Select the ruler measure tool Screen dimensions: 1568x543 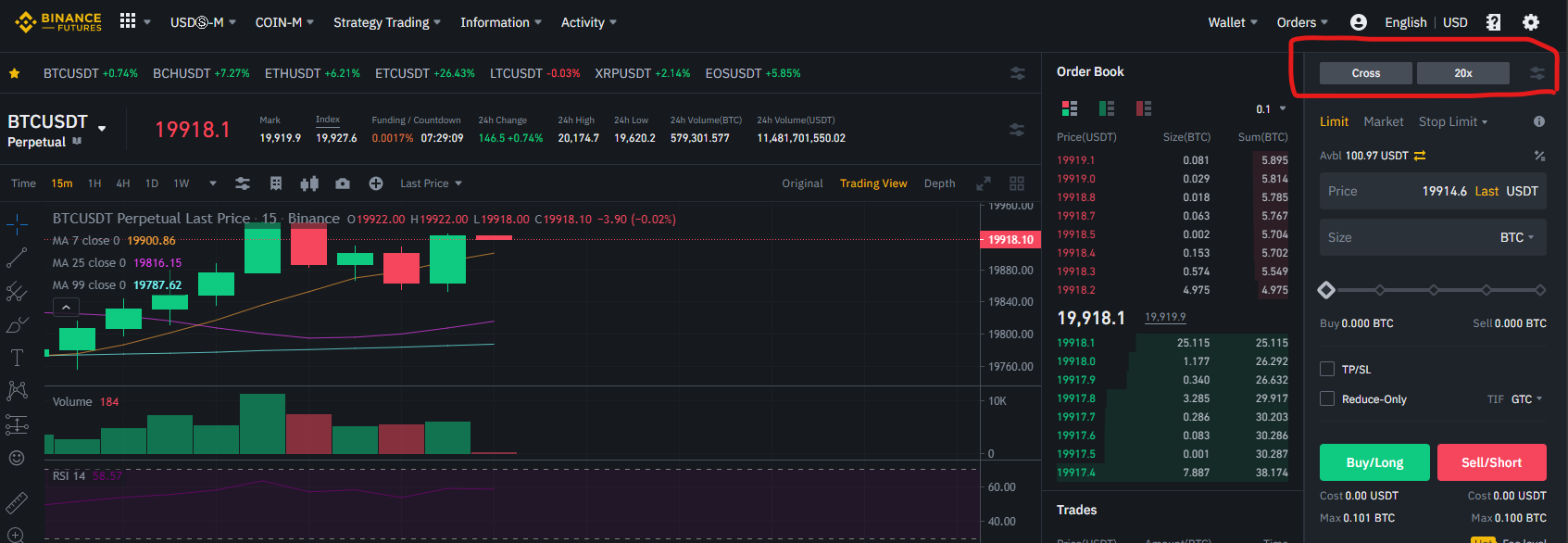tap(17, 502)
